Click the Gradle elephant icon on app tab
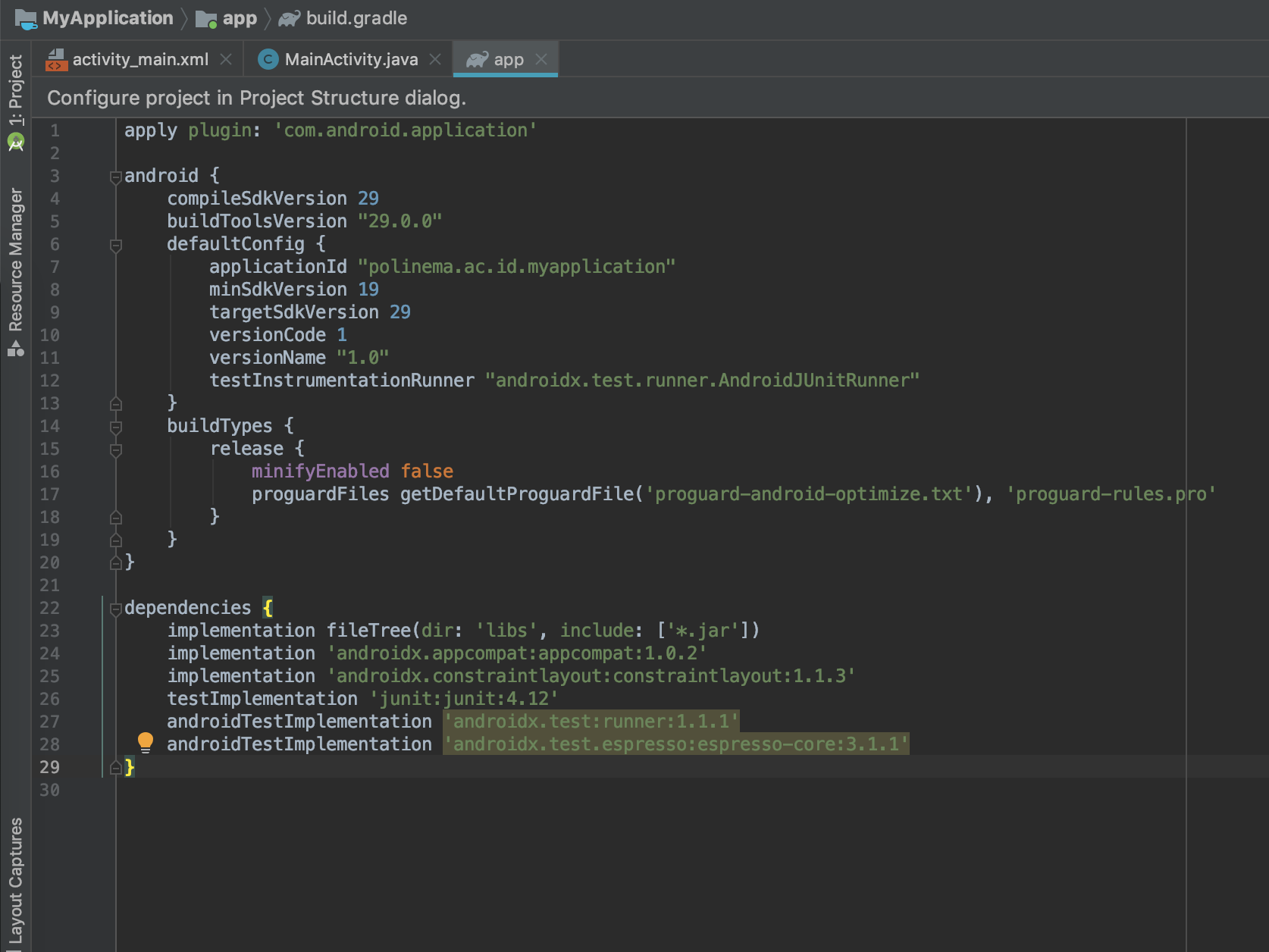Screen dimensions: 1269x952 point(477,59)
